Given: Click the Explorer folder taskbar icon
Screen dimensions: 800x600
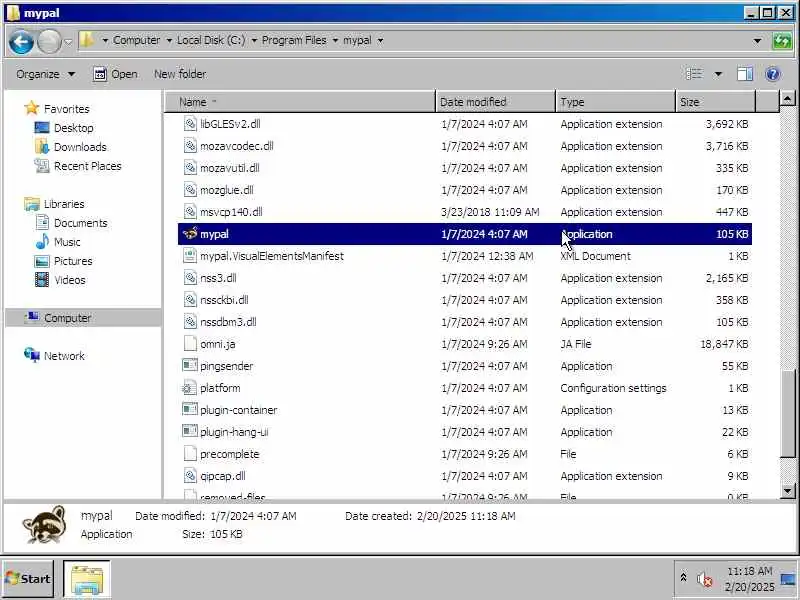Looking at the screenshot, I should click(x=86, y=579).
